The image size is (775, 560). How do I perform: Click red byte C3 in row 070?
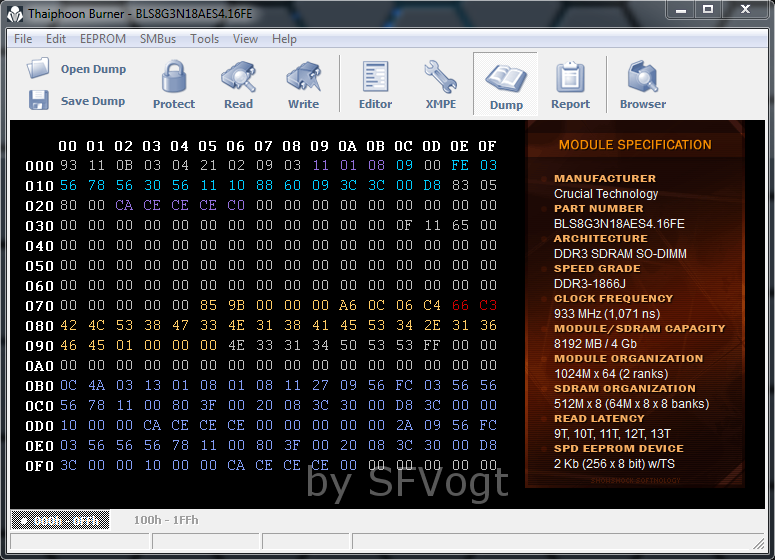click(488, 305)
